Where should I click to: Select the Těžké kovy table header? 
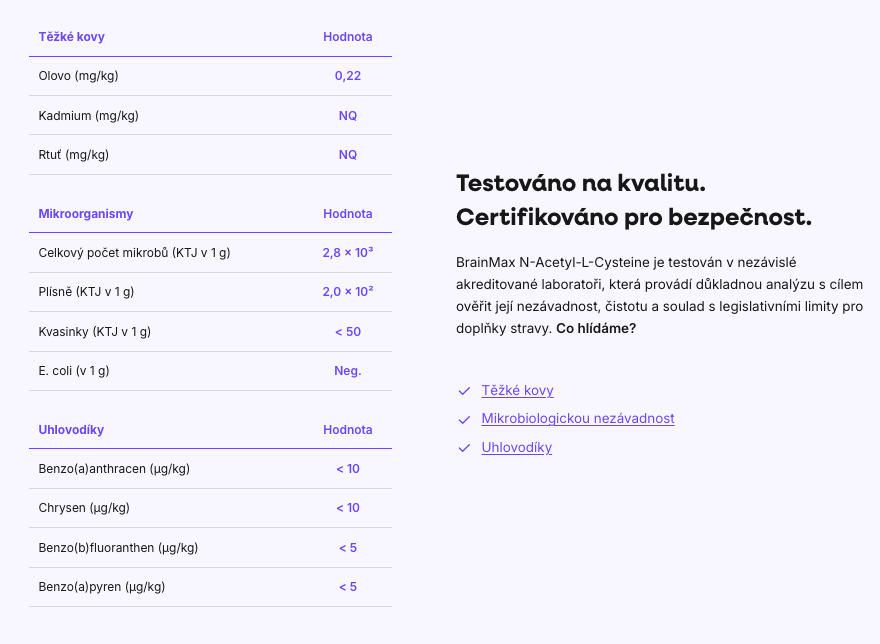71,37
